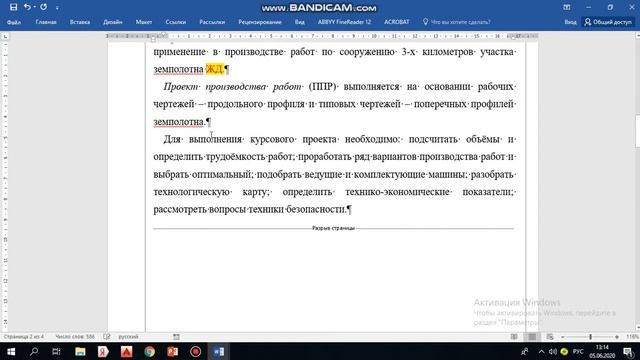This screenshot has height=360, width=640.
Task: Switch input language РУС indicator
Action: coord(578,351)
